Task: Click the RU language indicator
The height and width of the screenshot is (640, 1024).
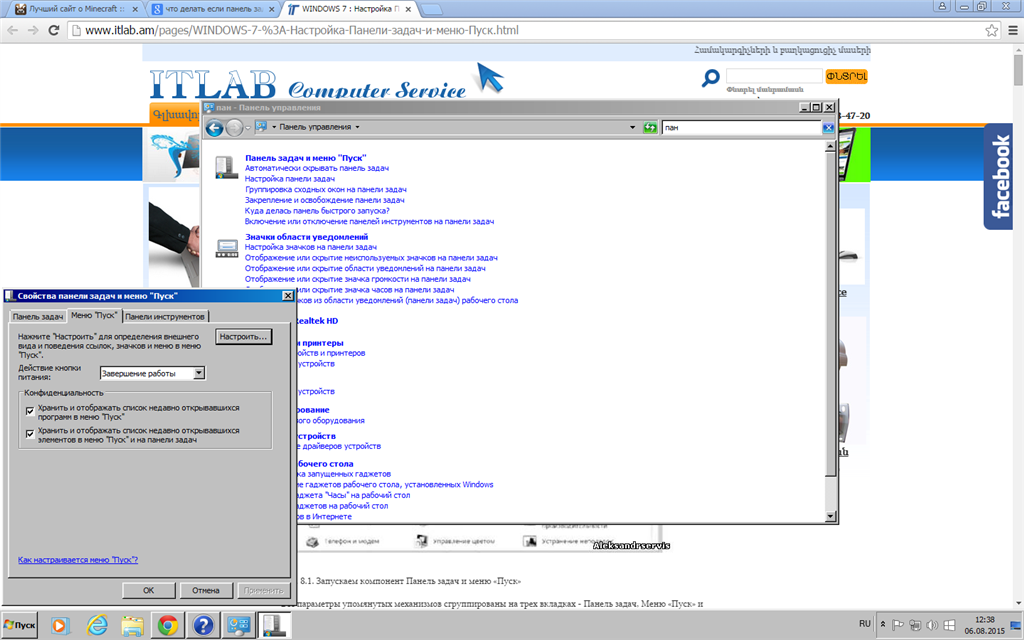Action: coord(865,624)
